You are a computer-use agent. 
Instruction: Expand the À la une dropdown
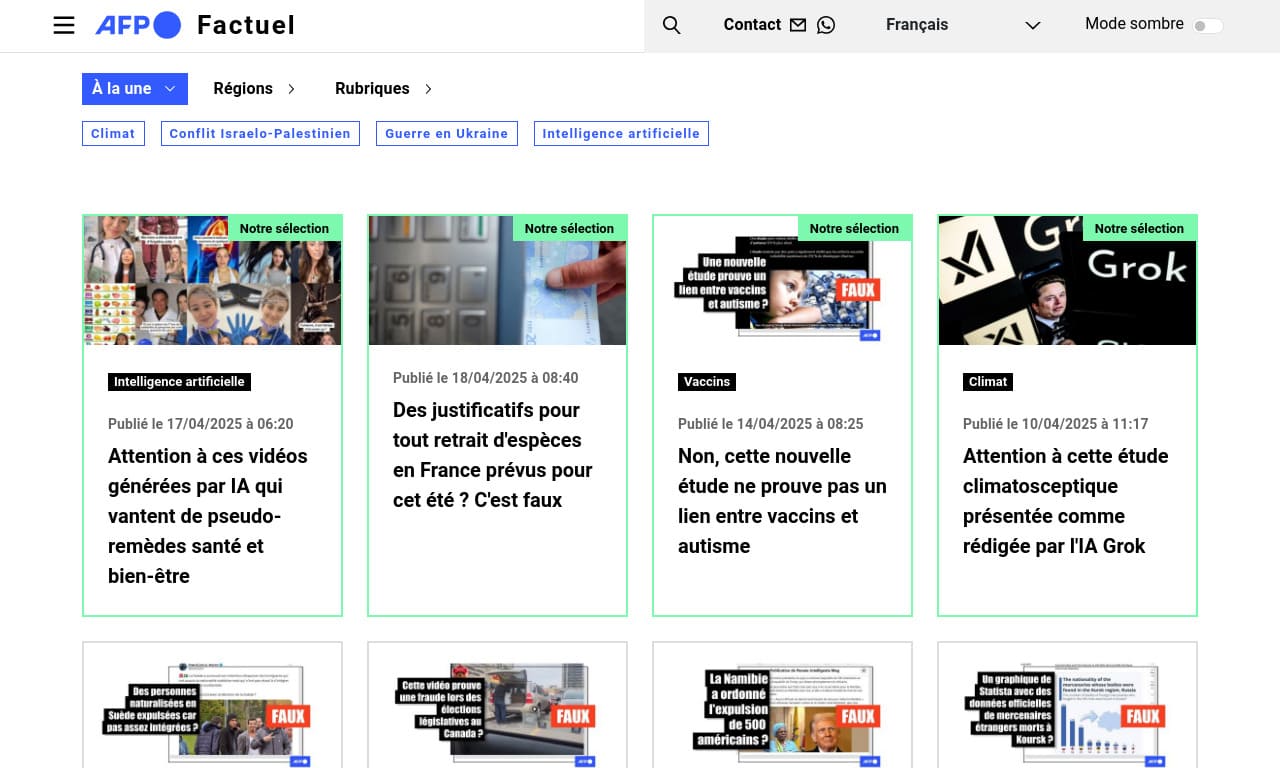134,89
